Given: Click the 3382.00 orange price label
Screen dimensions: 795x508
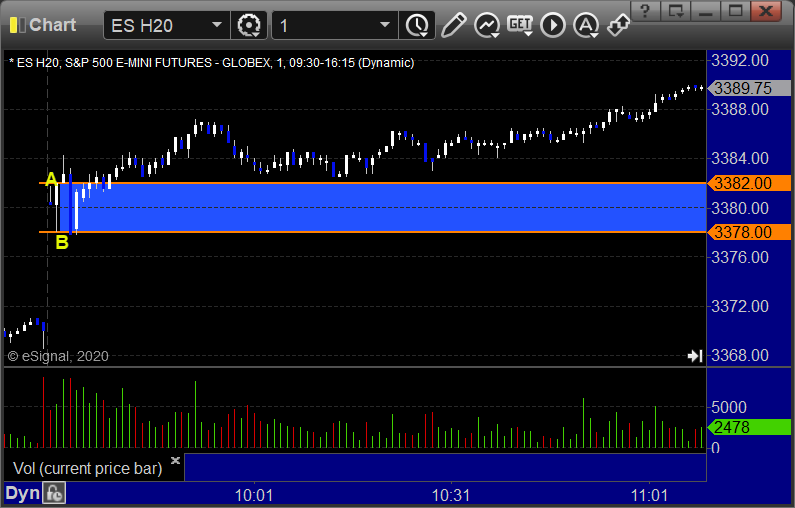Looking at the screenshot, I should [x=749, y=183].
